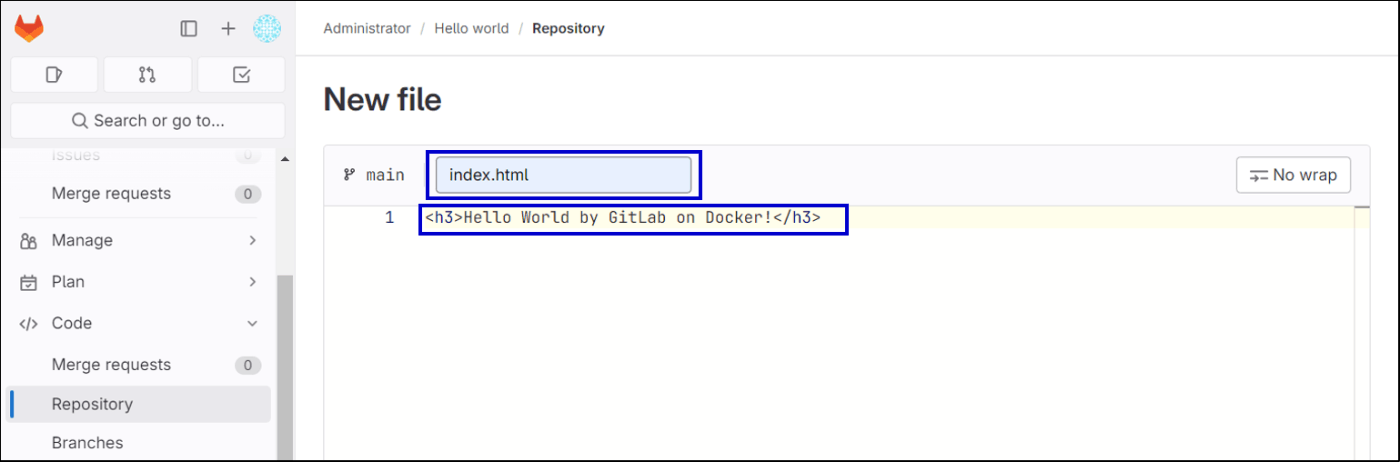Open the to-do list shortcut button
Image resolution: width=1400 pixels, height=462 pixels.
coord(241,75)
